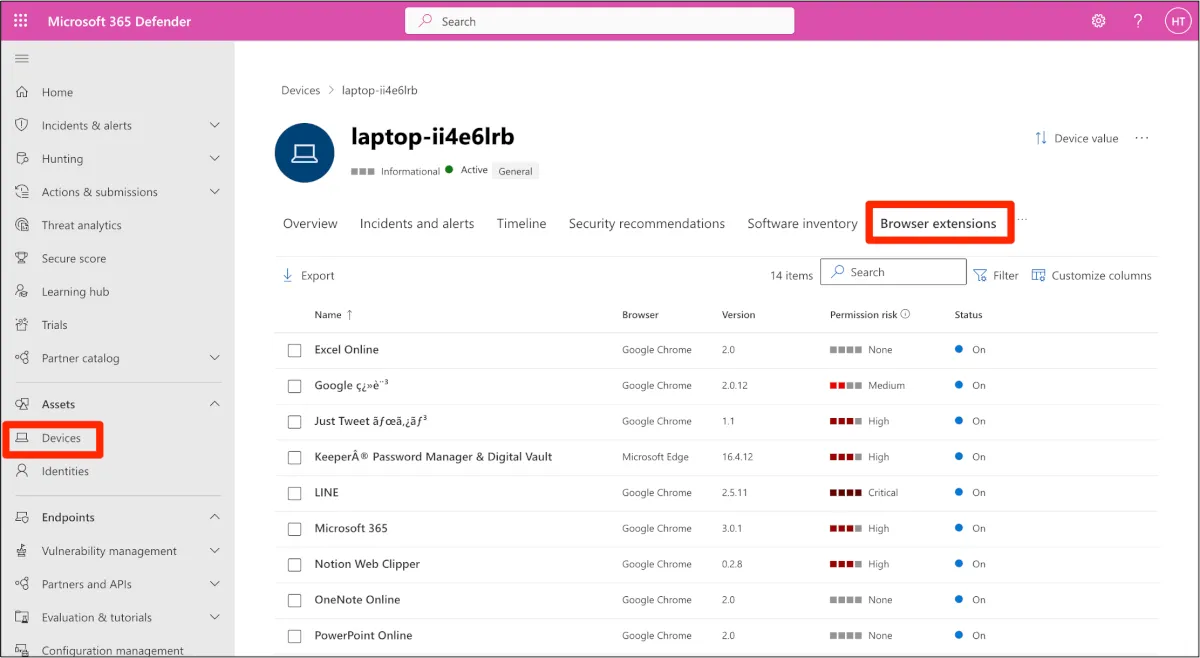Expand Incidents & alerts menu
This screenshot has width=1200, height=658.
click(214, 125)
